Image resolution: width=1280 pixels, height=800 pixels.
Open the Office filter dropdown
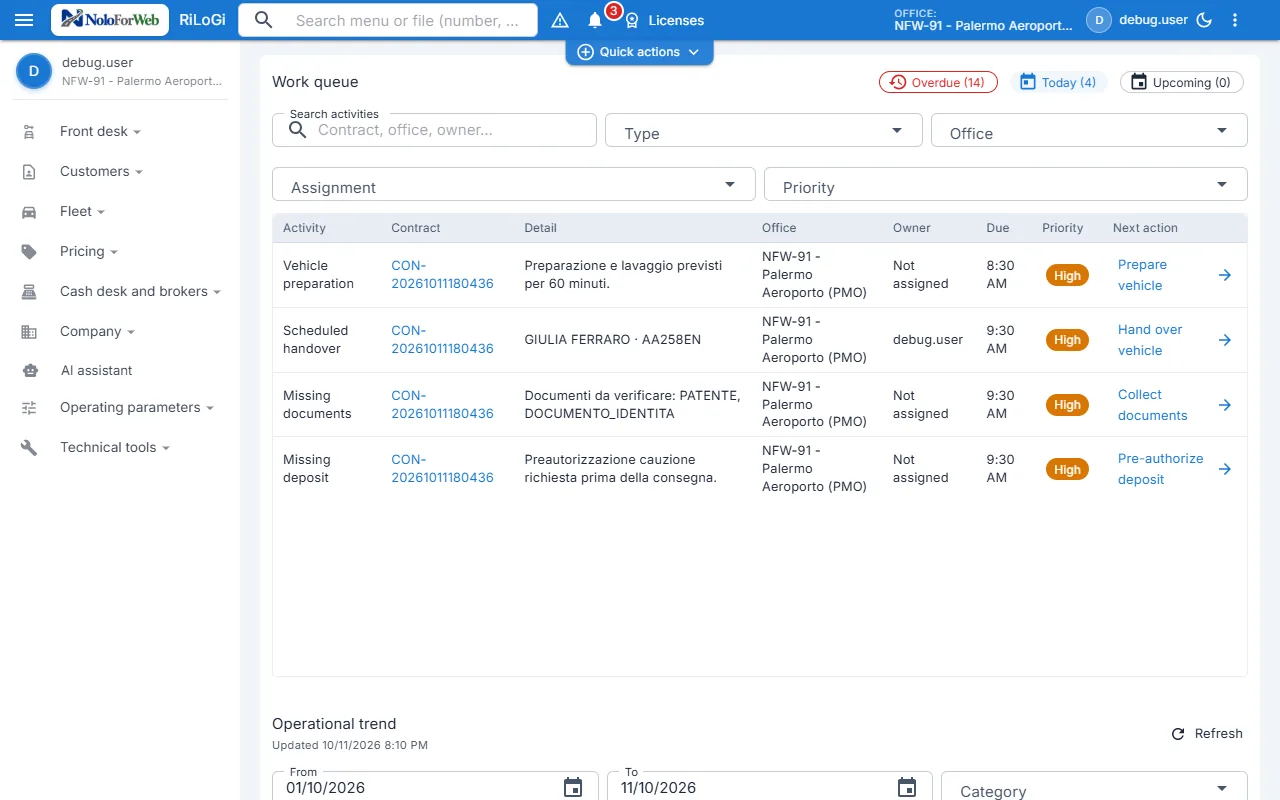point(1089,130)
